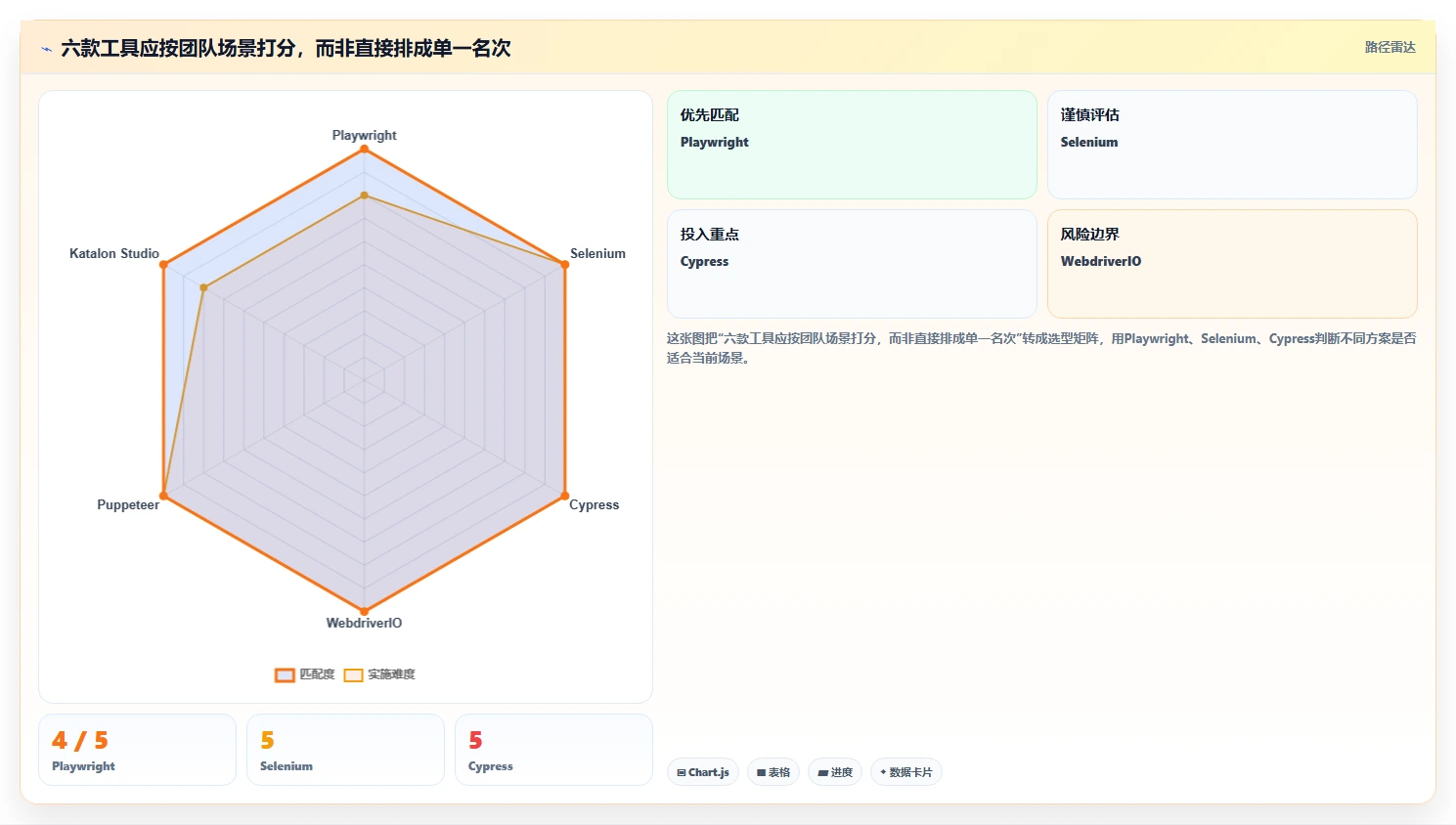This screenshot has height=825, width=1456.
Task: Click the orange data point at Selenium vertex
Action: click(x=564, y=265)
